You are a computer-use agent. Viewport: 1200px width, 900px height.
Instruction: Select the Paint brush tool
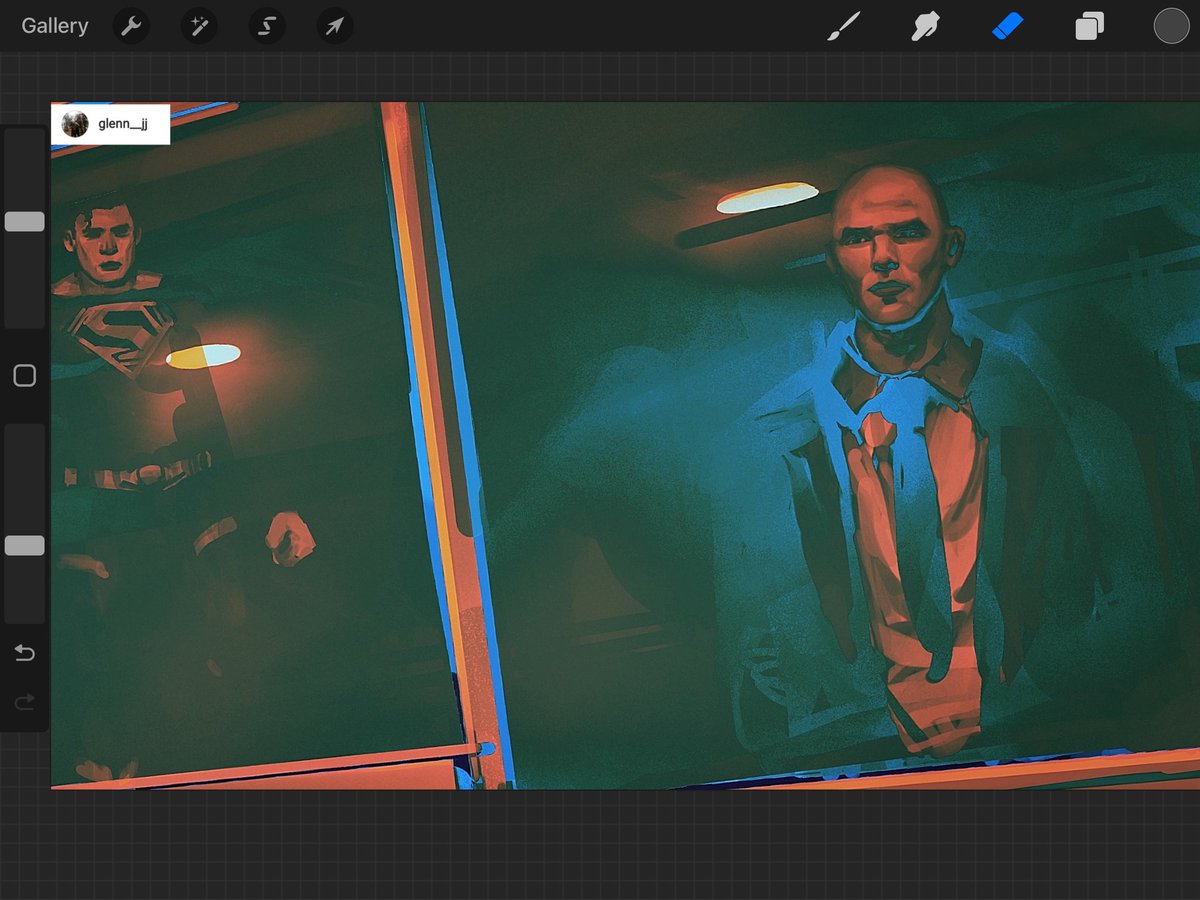pos(843,26)
